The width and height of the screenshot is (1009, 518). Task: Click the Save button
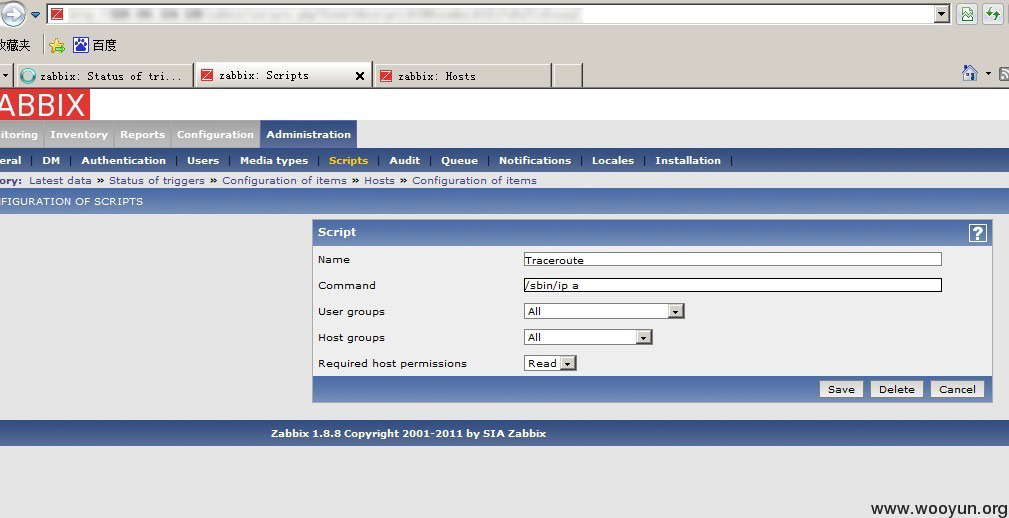pos(841,389)
